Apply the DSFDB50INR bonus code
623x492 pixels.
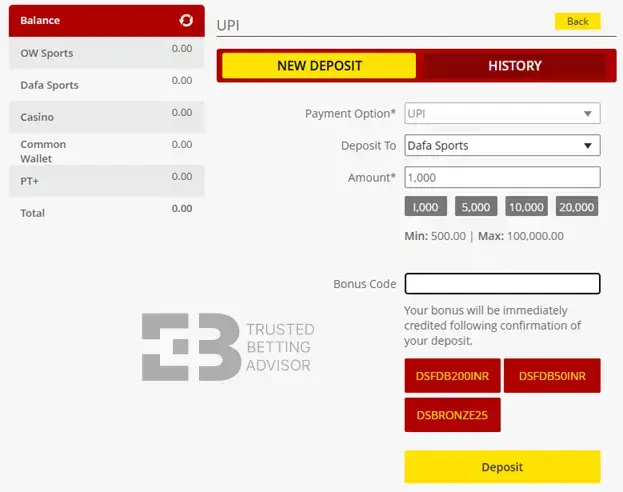552,376
